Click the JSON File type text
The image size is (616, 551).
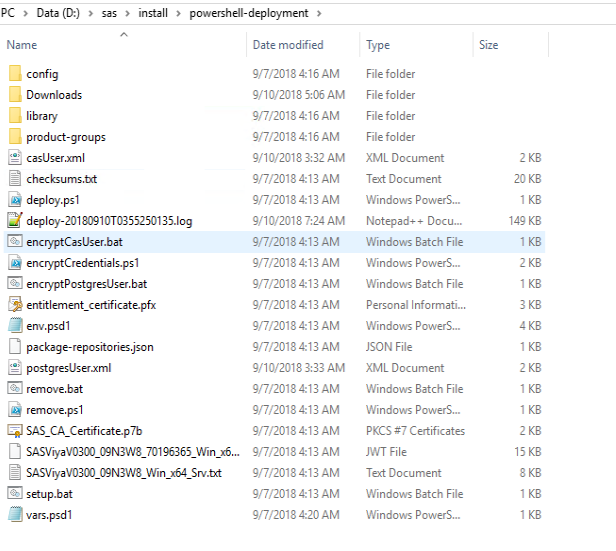(389, 347)
